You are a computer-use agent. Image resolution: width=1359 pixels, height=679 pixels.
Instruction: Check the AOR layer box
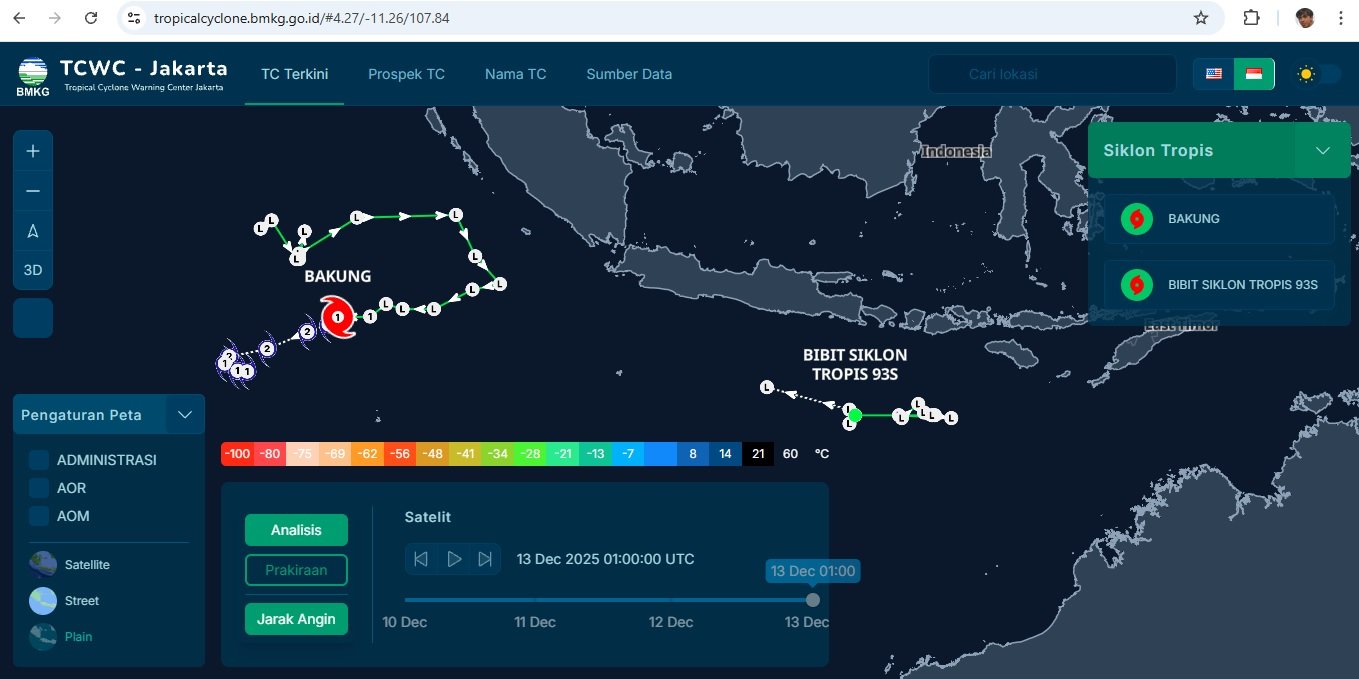[x=39, y=488]
